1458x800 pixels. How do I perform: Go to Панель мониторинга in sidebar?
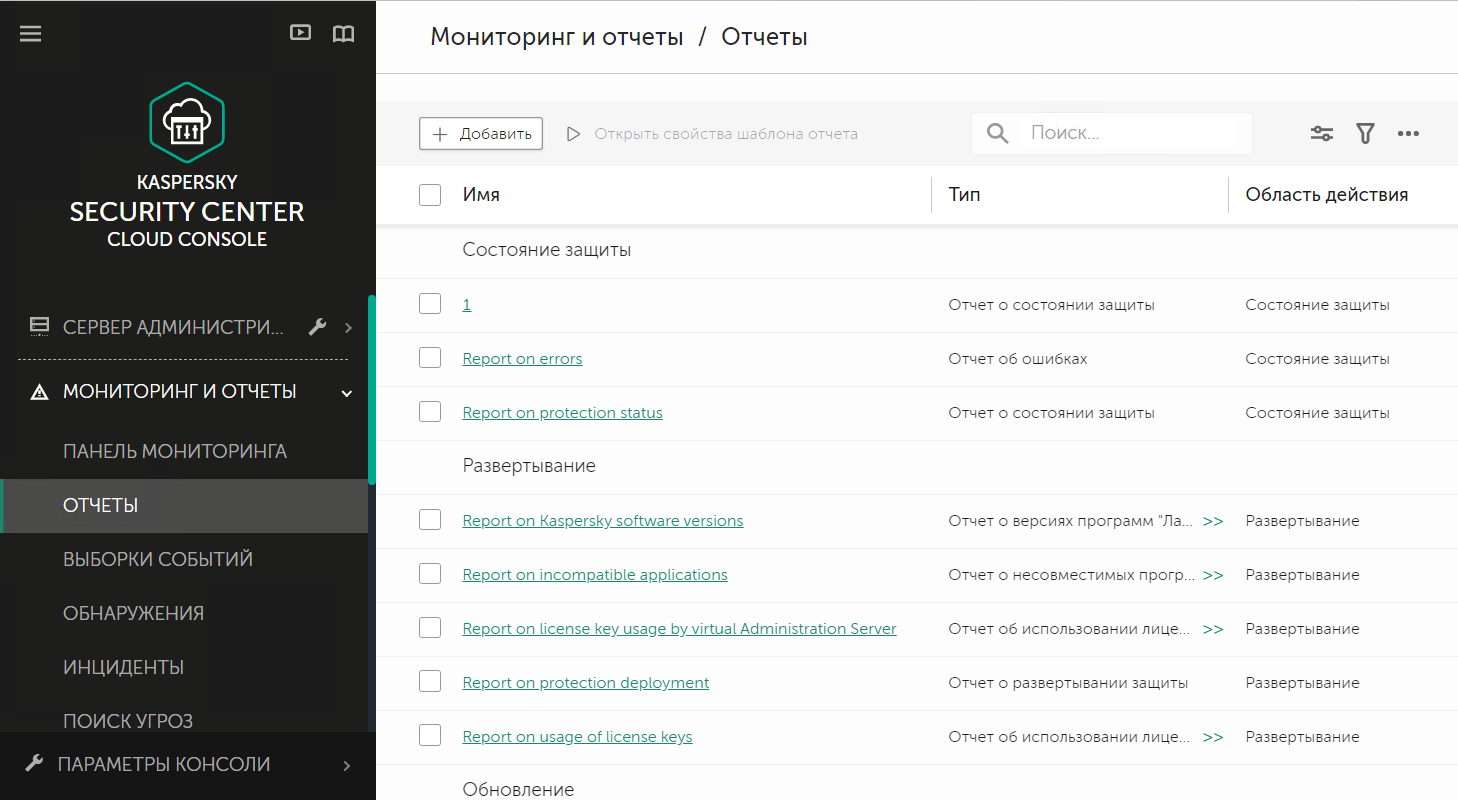point(175,451)
